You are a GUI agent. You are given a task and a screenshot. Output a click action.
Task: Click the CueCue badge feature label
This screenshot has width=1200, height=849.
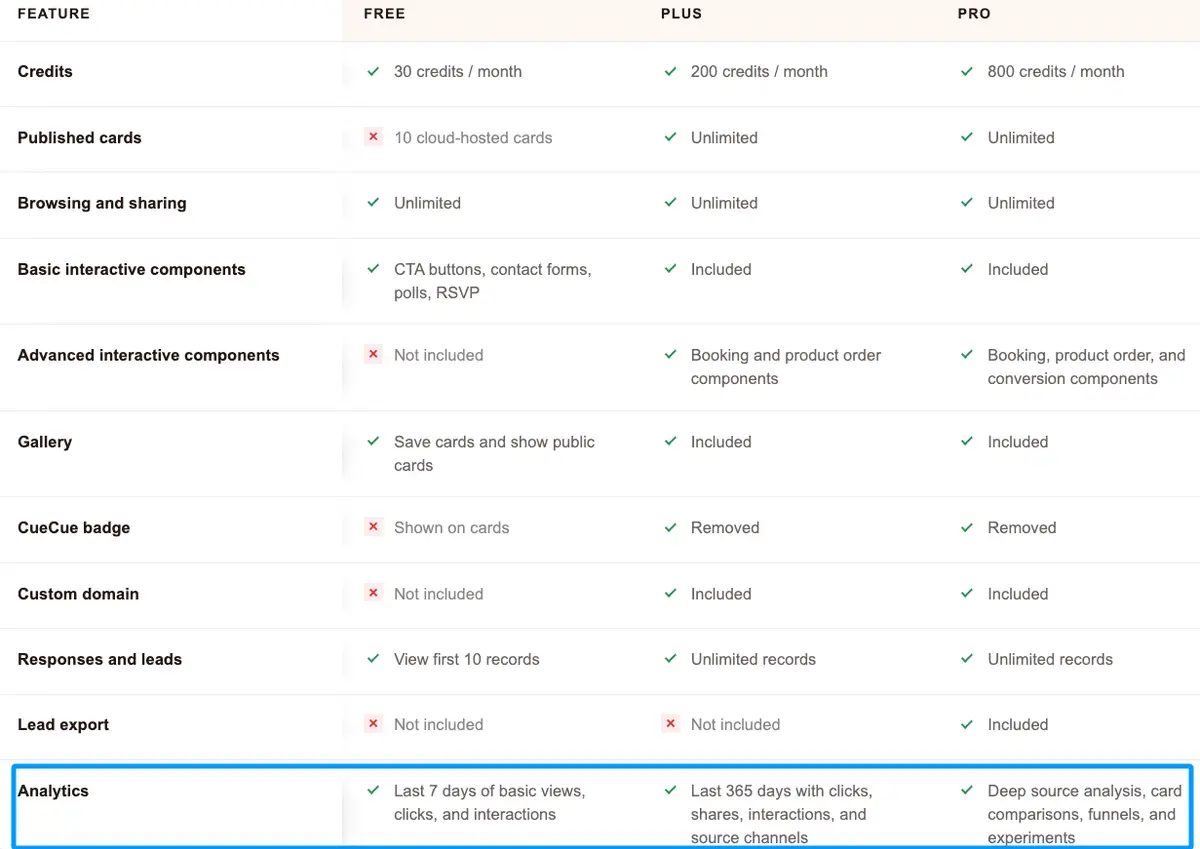coord(74,527)
